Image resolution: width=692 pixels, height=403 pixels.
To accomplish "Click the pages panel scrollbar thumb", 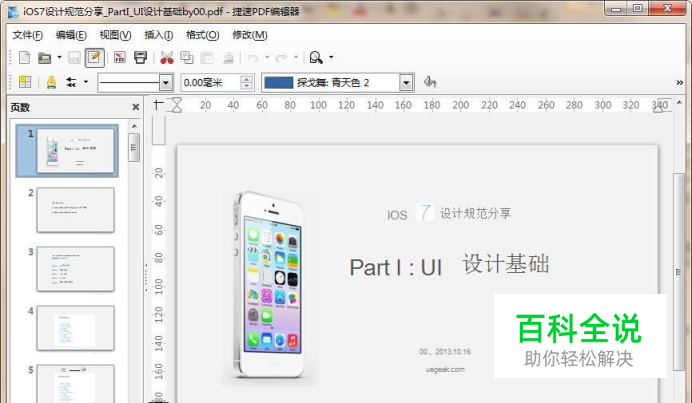I will (135, 147).
